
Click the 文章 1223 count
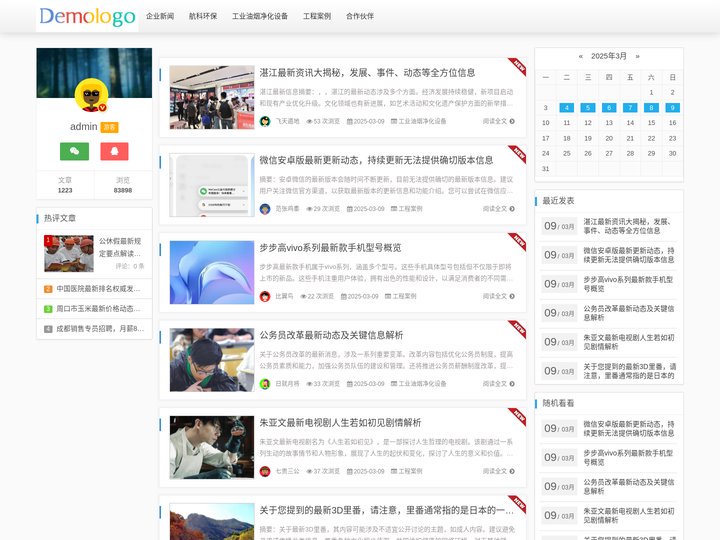click(65, 185)
